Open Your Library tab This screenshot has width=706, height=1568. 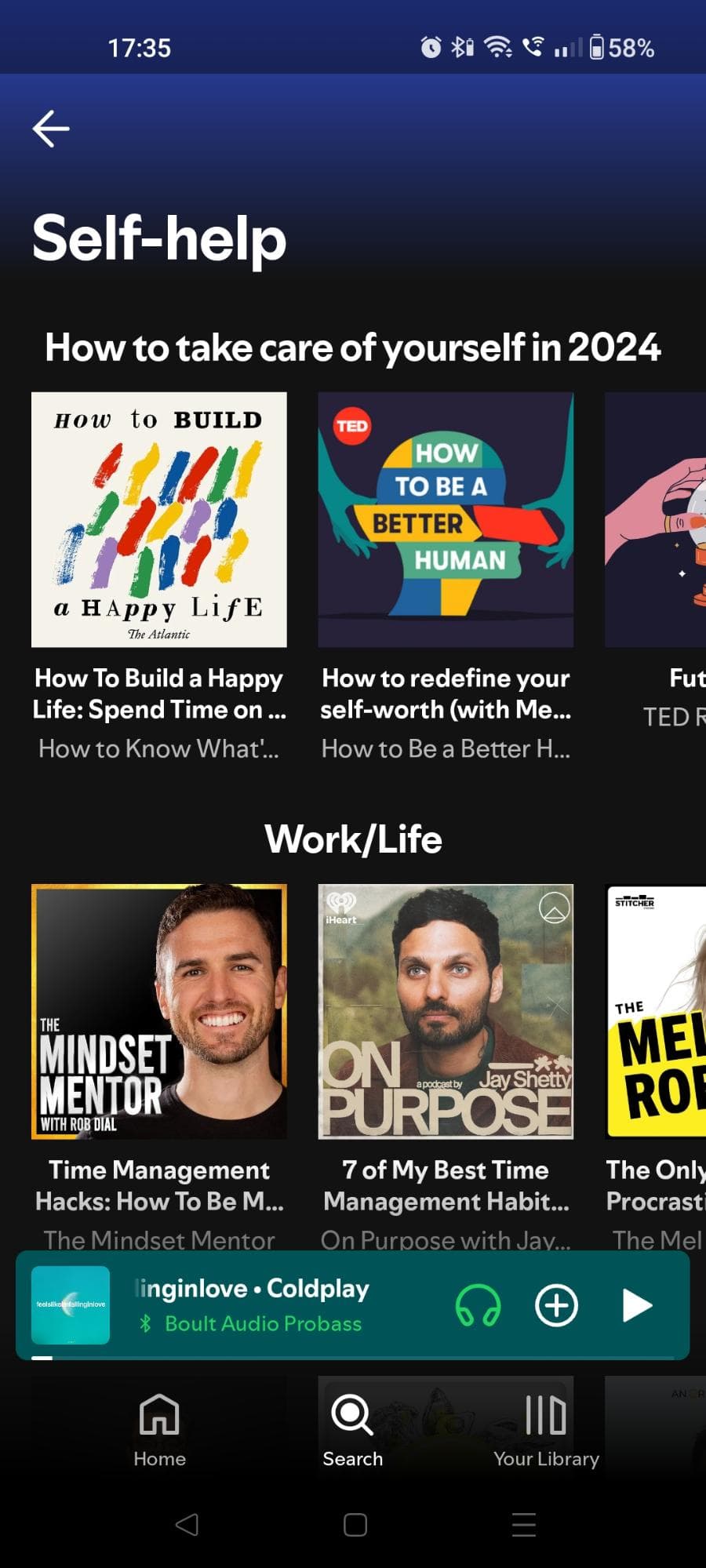click(546, 1430)
